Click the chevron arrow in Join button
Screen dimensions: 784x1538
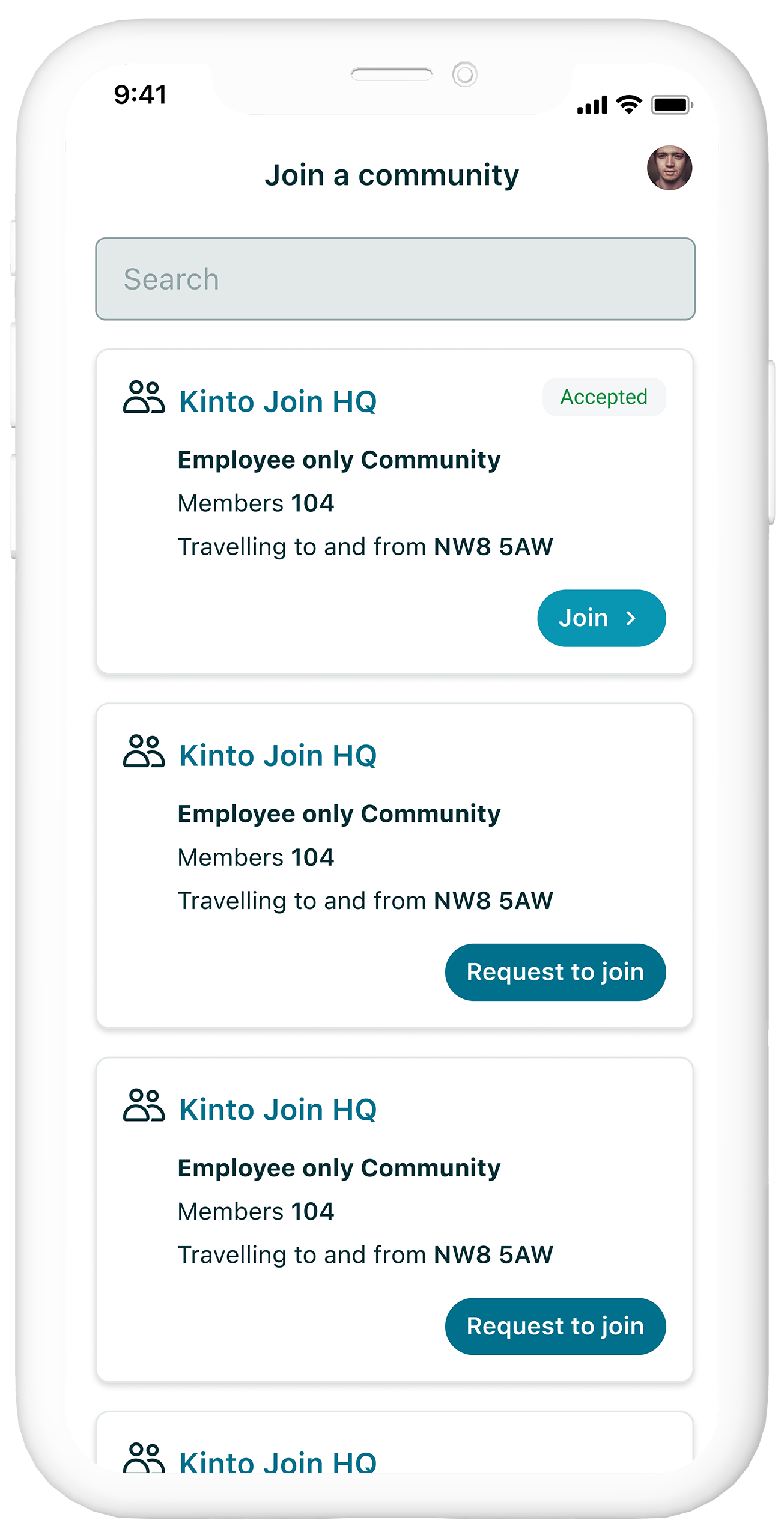631,618
